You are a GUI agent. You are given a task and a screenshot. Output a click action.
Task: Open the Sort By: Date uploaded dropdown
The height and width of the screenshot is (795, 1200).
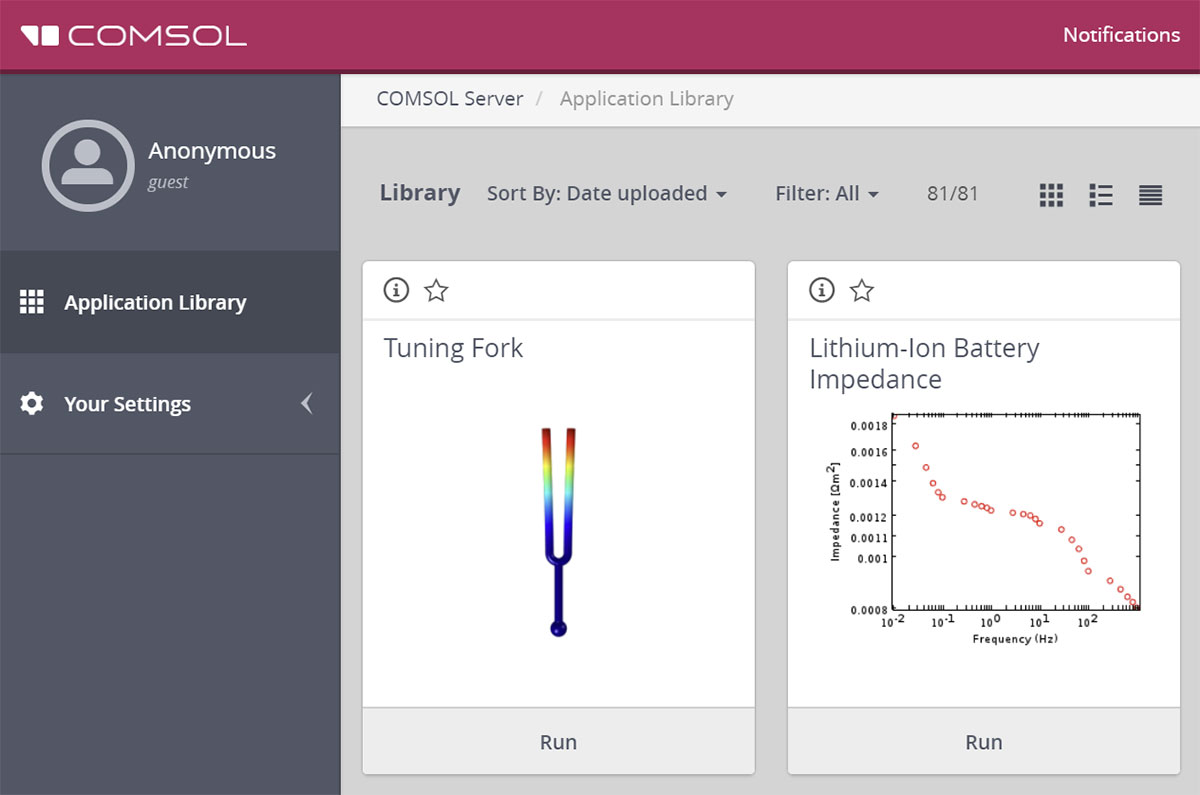[606, 194]
